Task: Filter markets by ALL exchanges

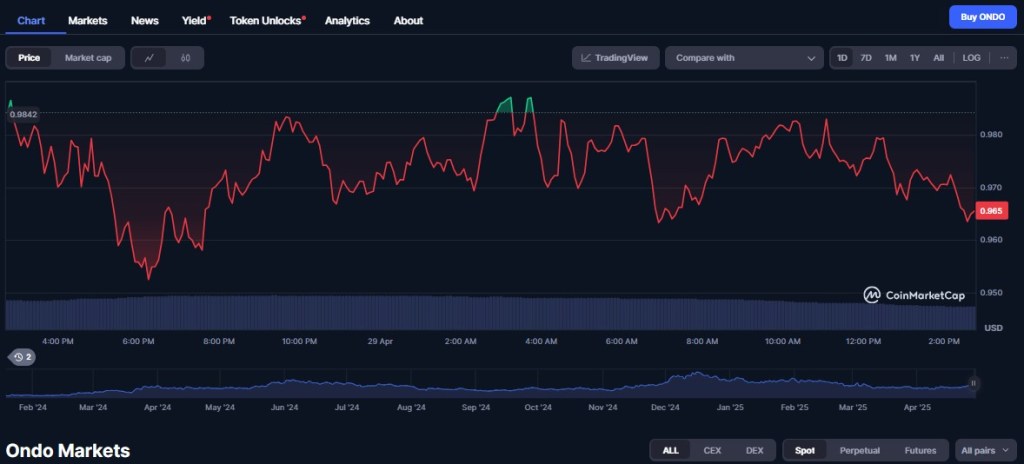Action: [671, 450]
